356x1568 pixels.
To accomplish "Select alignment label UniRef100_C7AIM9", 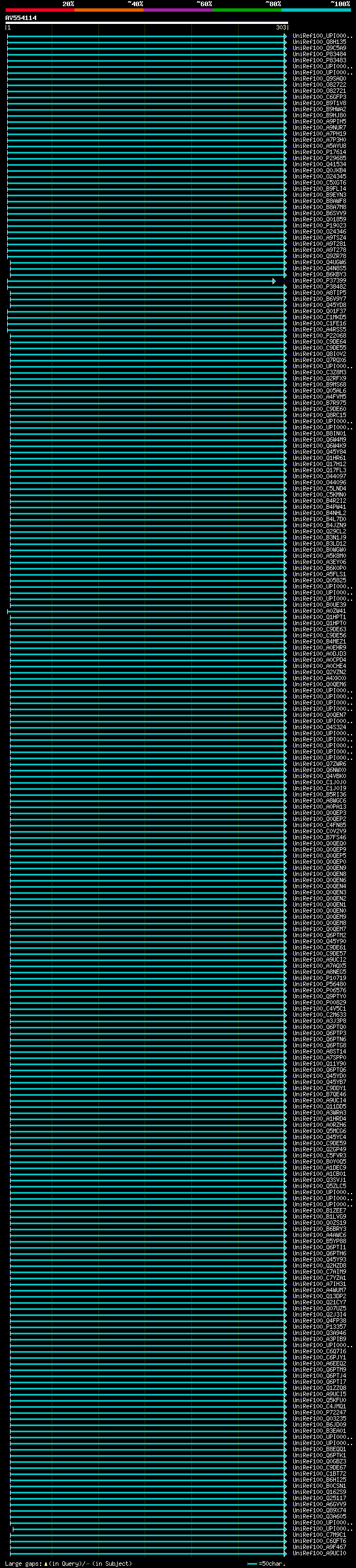I will (319, 1271).
